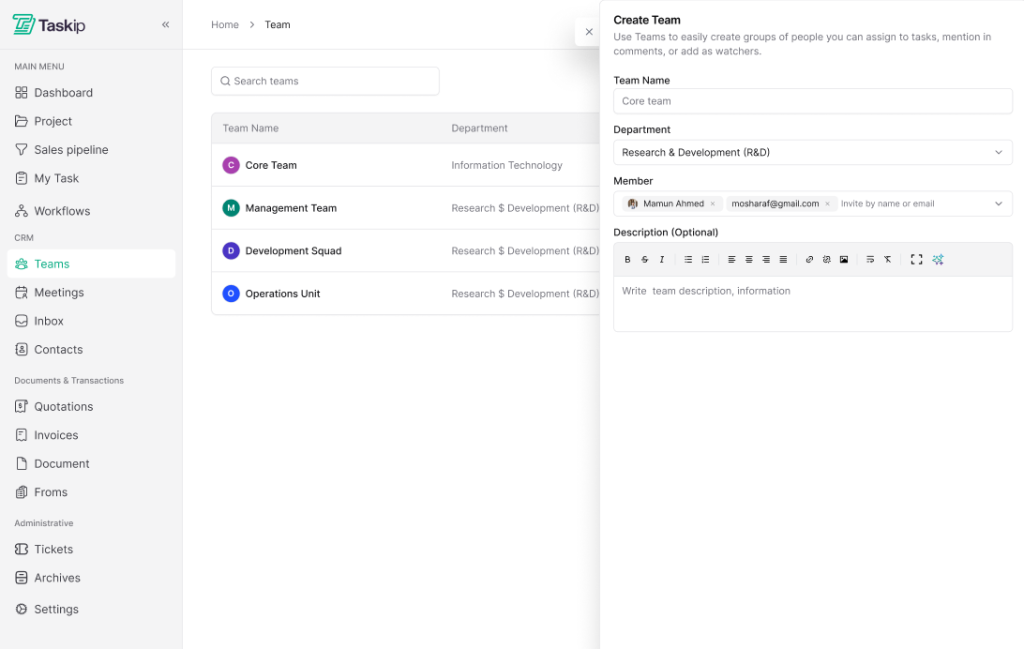Insert image into team description
This screenshot has height=649, width=1024.
844,260
